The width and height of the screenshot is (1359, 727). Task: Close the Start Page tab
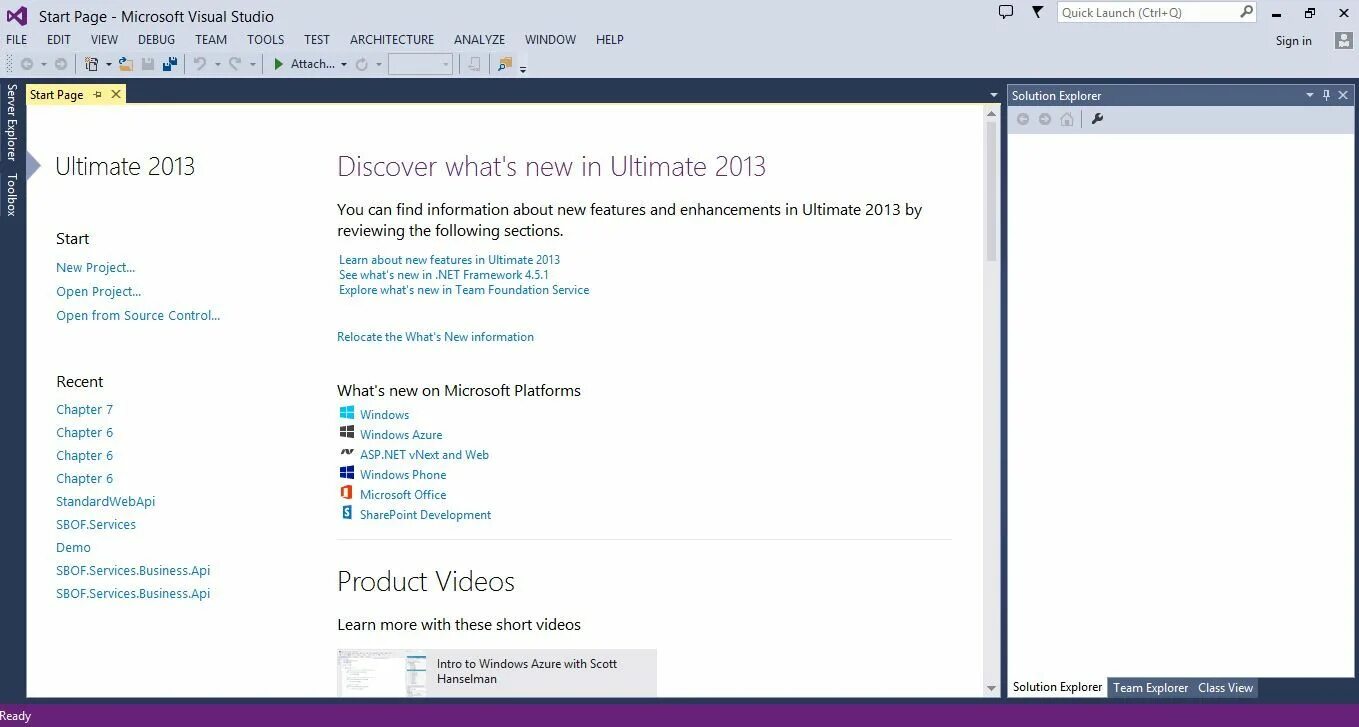(x=116, y=94)
